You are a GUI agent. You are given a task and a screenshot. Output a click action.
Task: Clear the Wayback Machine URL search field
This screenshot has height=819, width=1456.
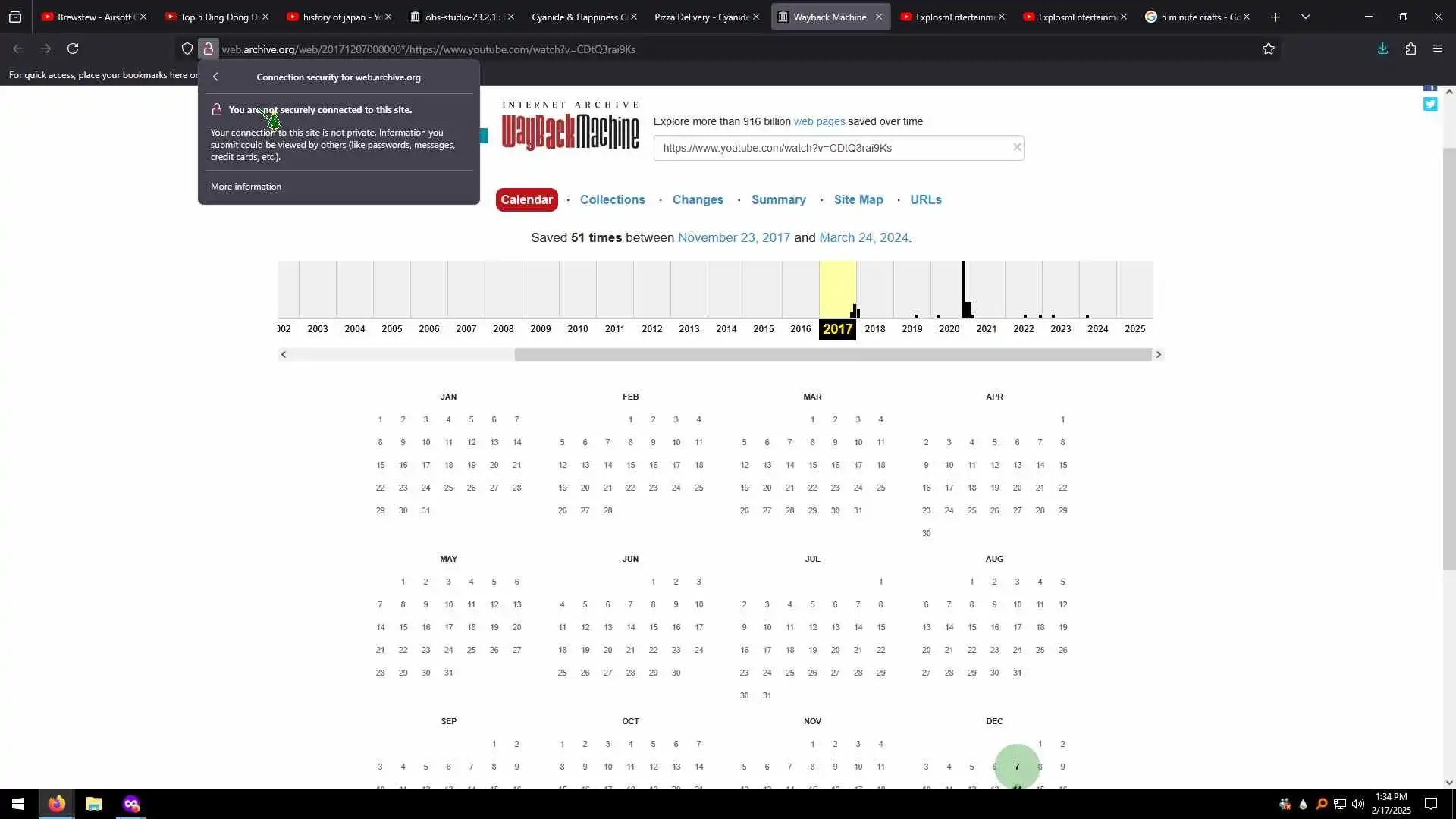coord(1016,147)
